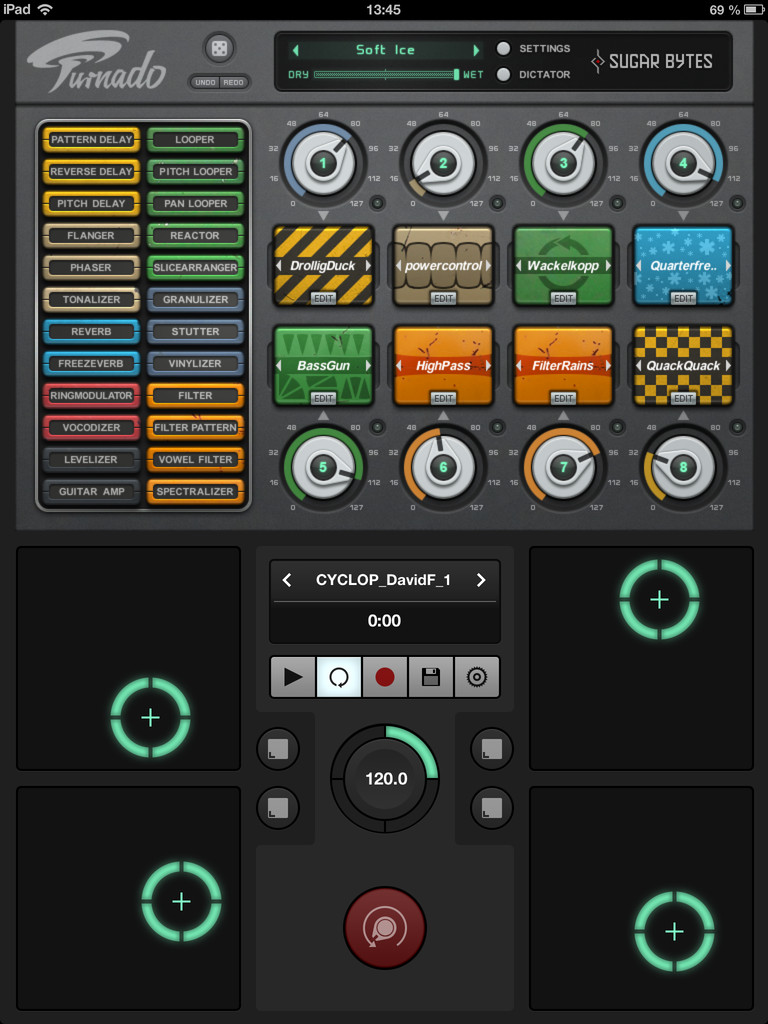Toggle the SETTINGS radio button

pyautogui.click(x=503, y=48)
